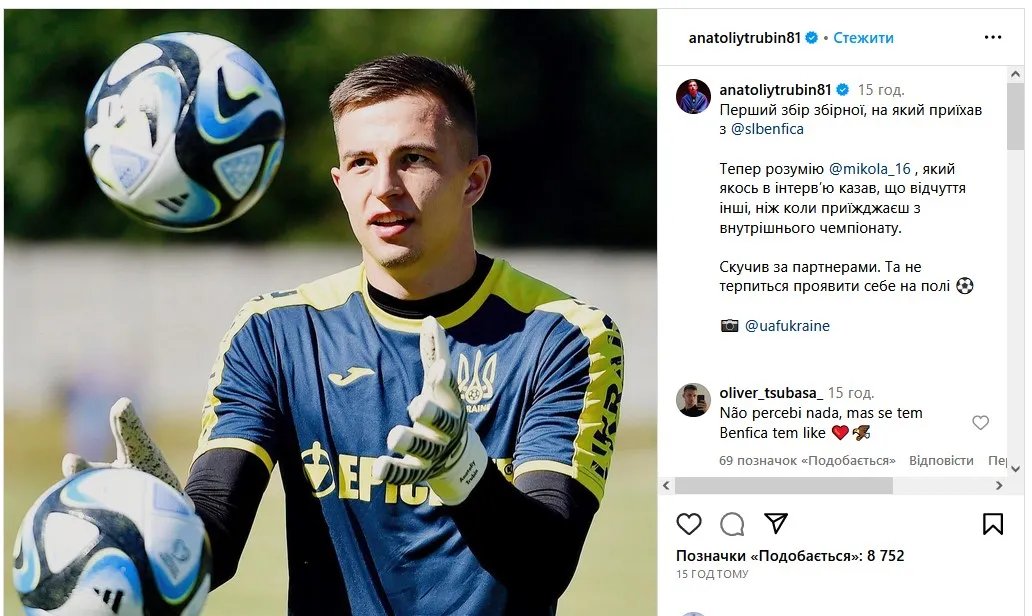1032x616 pixels.
Task: Click the horizontal scrollbar right arrow
Action: (999, 486)
